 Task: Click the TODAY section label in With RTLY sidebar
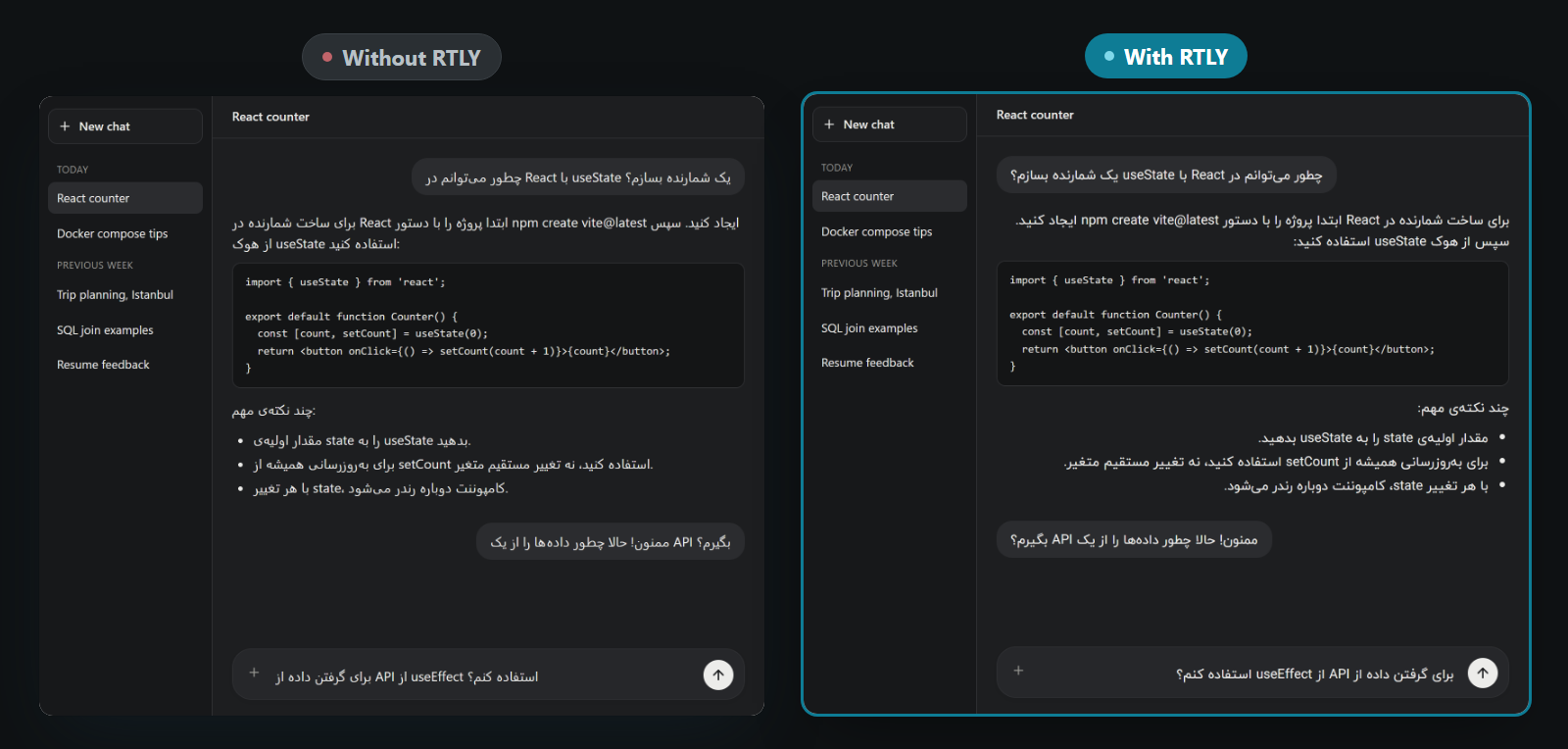[837, 168]
